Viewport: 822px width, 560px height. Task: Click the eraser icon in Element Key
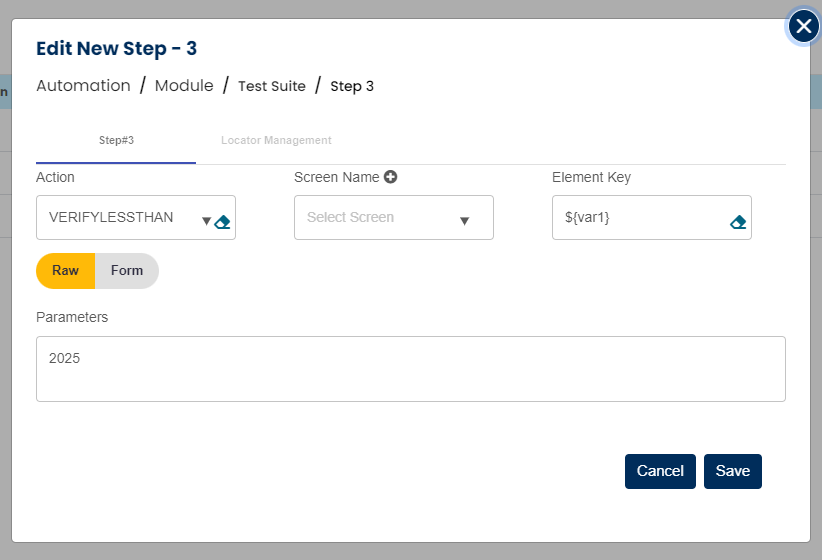click(x=738, y=222)
